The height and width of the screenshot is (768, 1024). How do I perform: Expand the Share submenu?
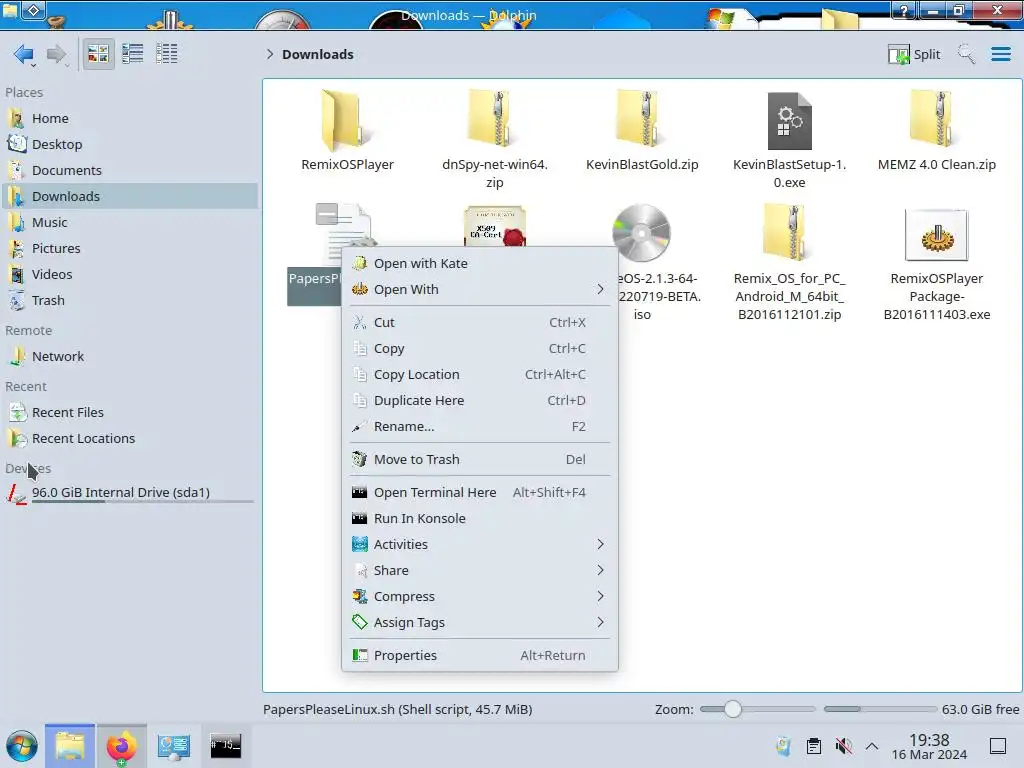coord(479,571)
